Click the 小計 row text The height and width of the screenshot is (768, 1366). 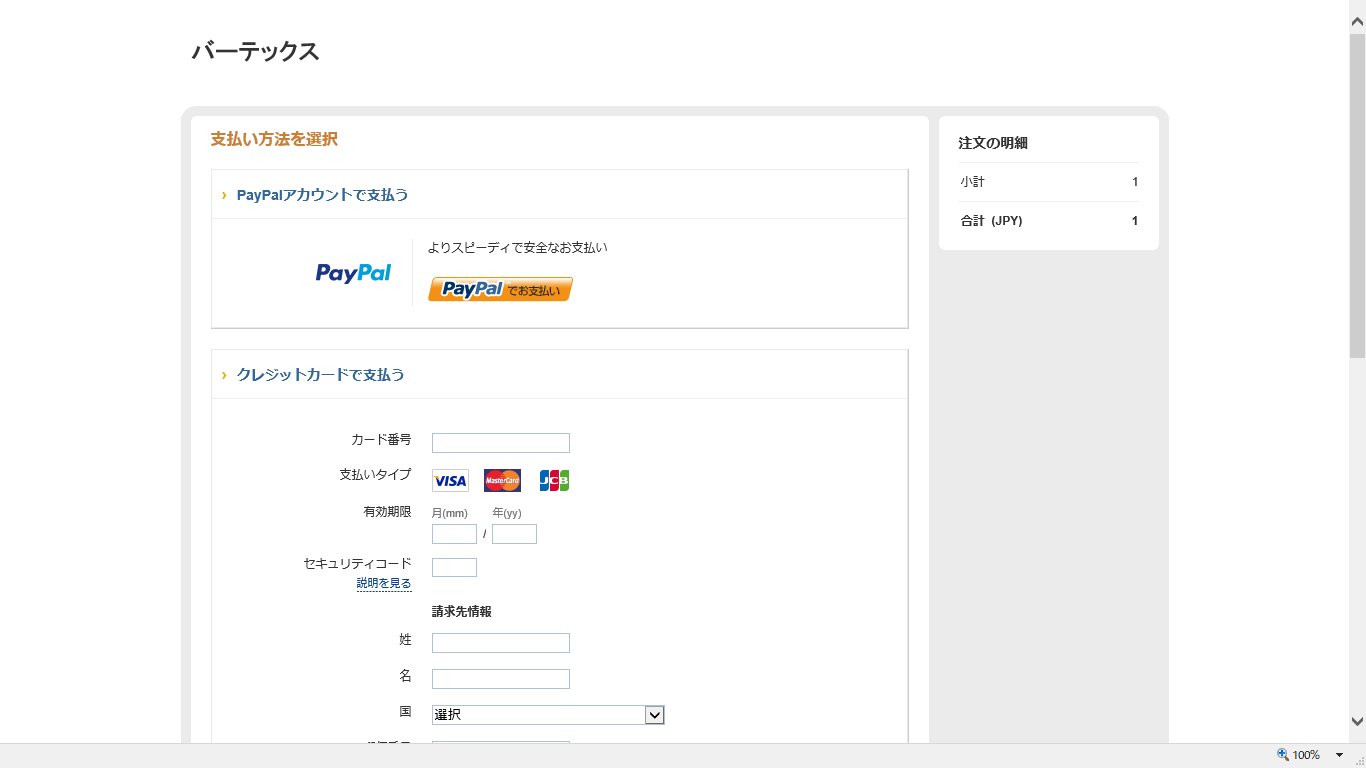point(973,182)
